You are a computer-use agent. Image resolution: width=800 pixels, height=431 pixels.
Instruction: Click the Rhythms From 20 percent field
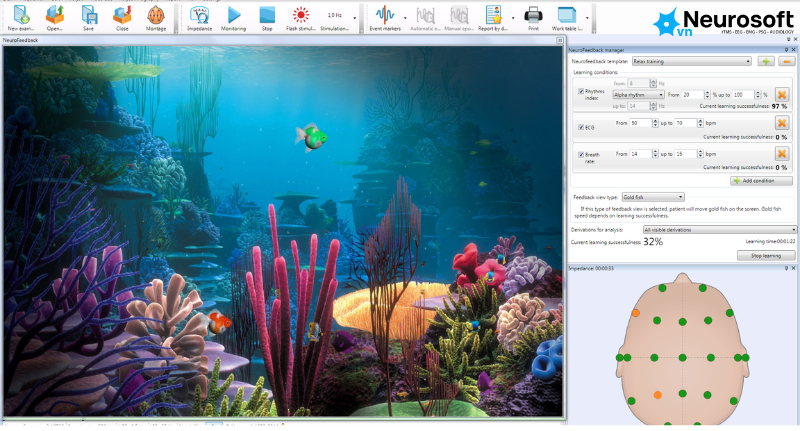tap(692, 95)
